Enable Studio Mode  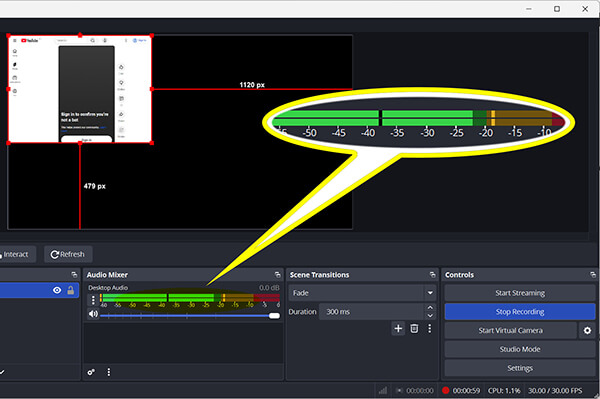520,349
